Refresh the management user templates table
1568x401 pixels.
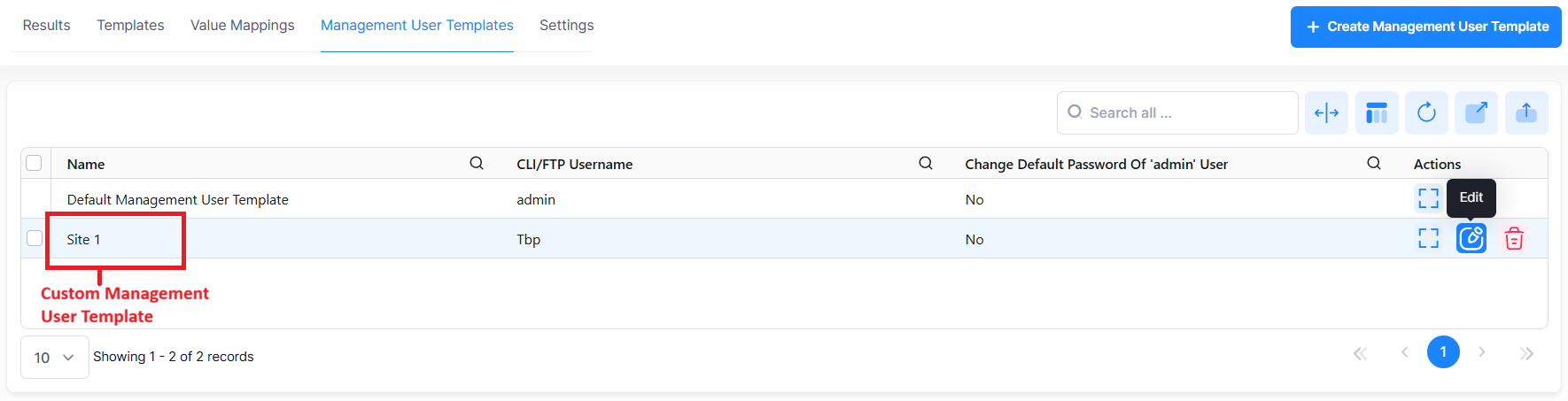coord(1426,113)
